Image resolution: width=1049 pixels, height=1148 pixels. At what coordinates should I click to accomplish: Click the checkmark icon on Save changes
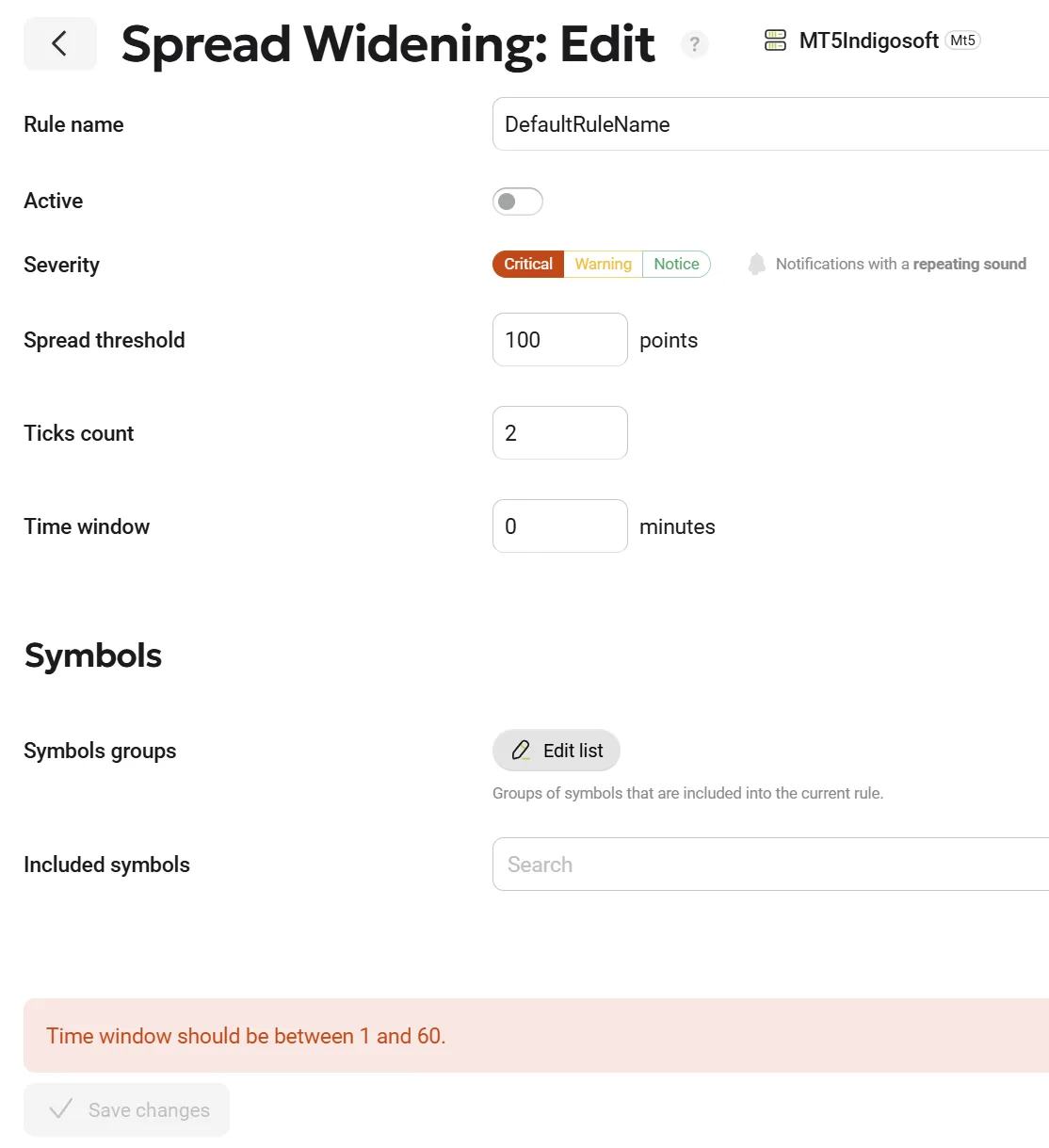point(61,1109)
